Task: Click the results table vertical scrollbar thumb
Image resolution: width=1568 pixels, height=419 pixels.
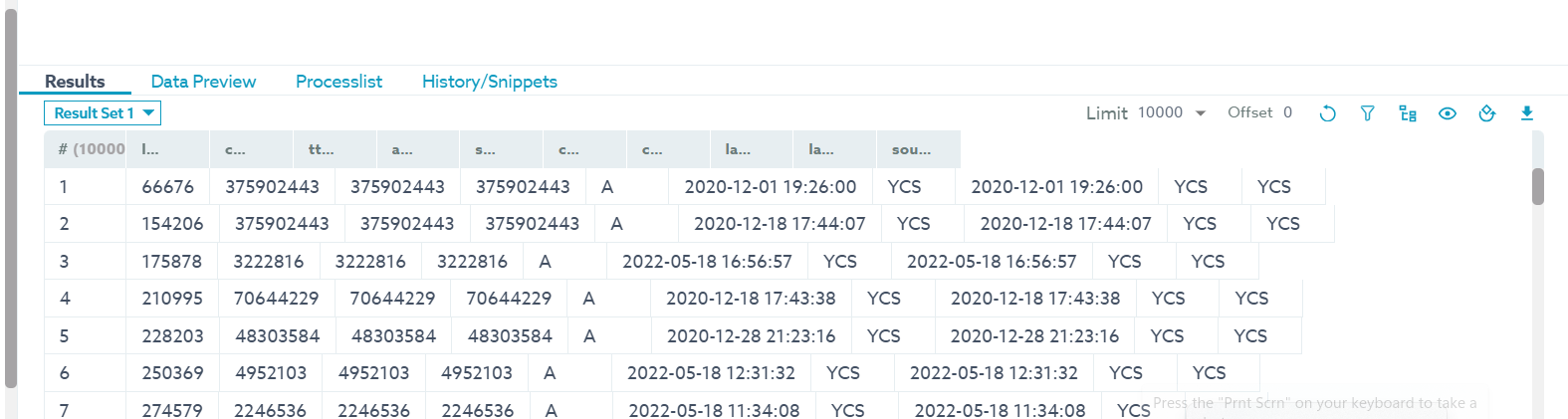Action: click(1537, 186)
